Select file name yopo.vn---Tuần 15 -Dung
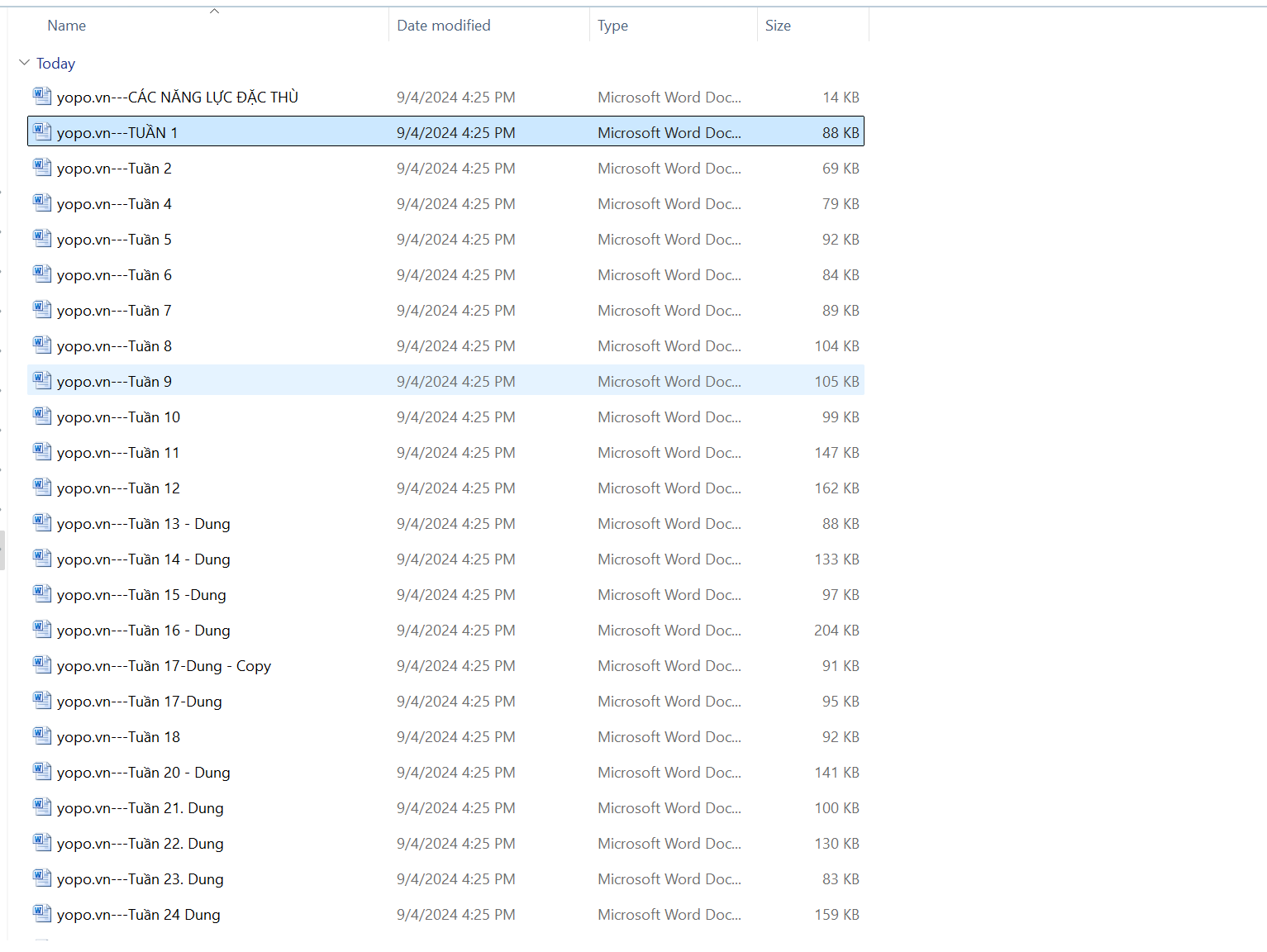Screen dimensions: 1267x952 pyautogui.click(x=141, y=595)
